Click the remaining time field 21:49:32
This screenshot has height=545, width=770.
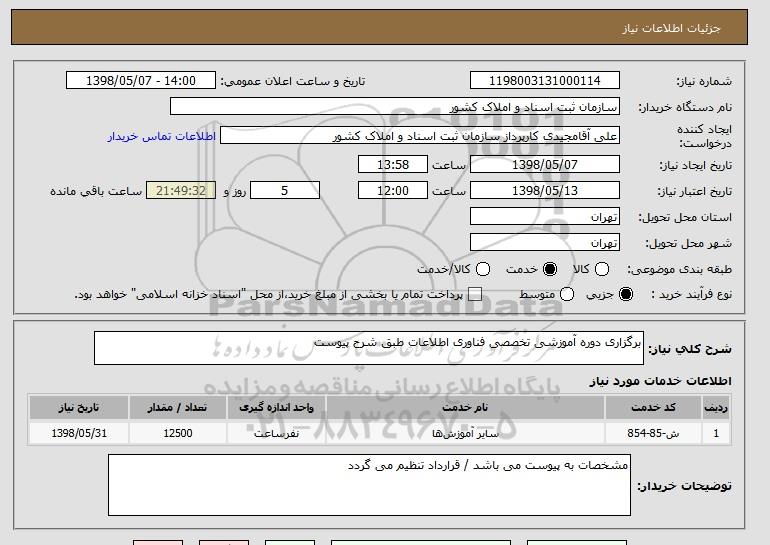click(181, 191)
